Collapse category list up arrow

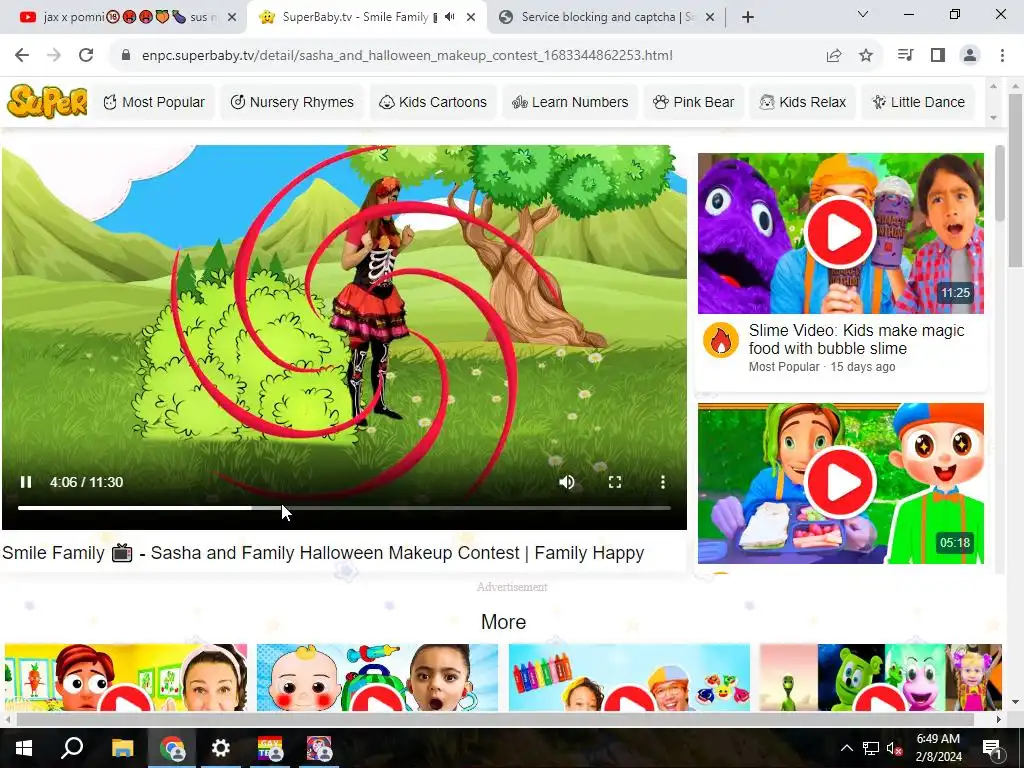993,86
